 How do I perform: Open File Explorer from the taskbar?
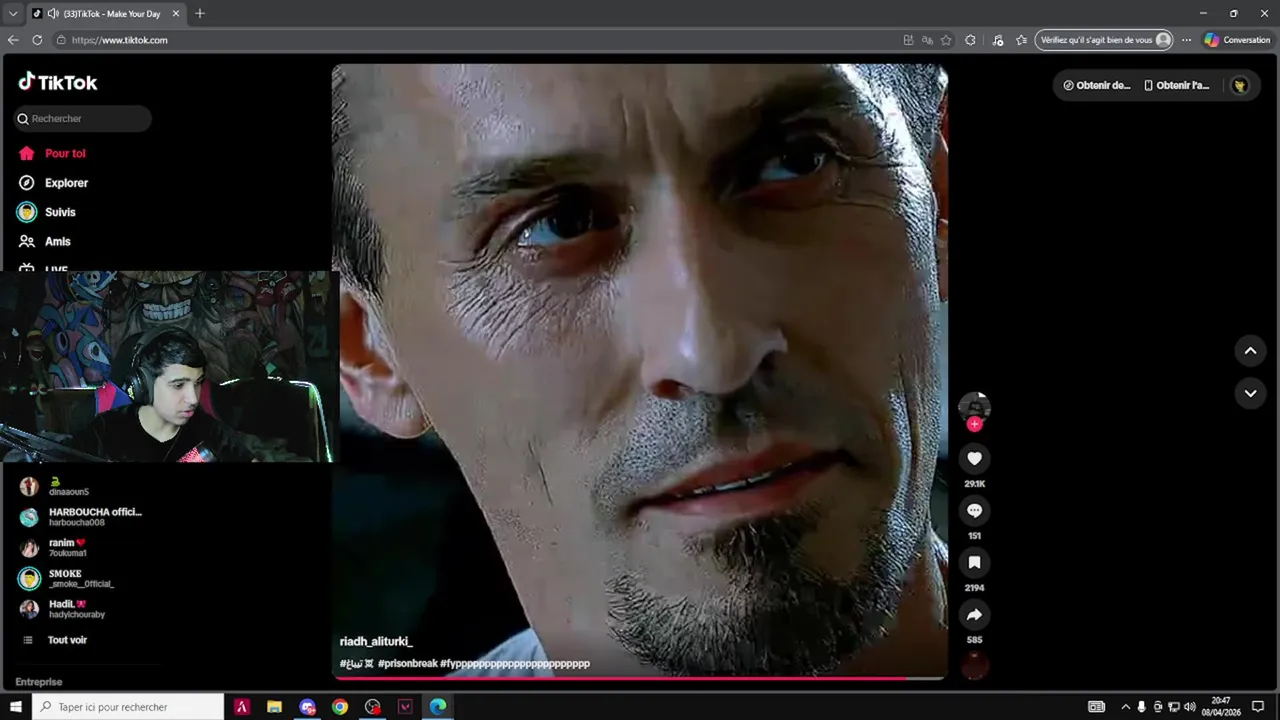274,707
